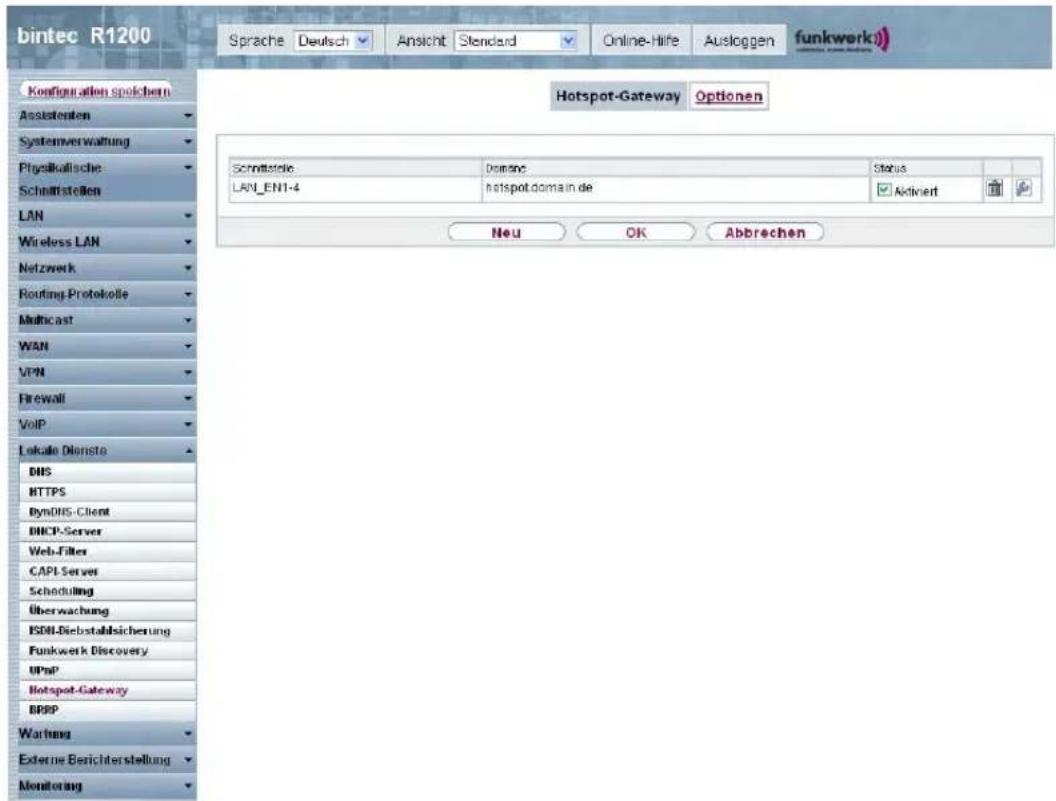Open the CAPI-Server menu item

(108, 571)
